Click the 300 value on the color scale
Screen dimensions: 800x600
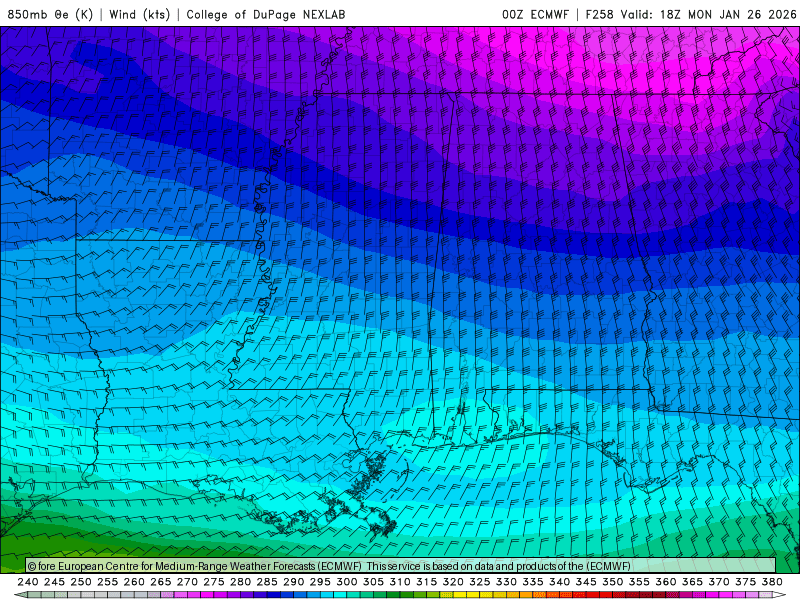click(347, 582)
